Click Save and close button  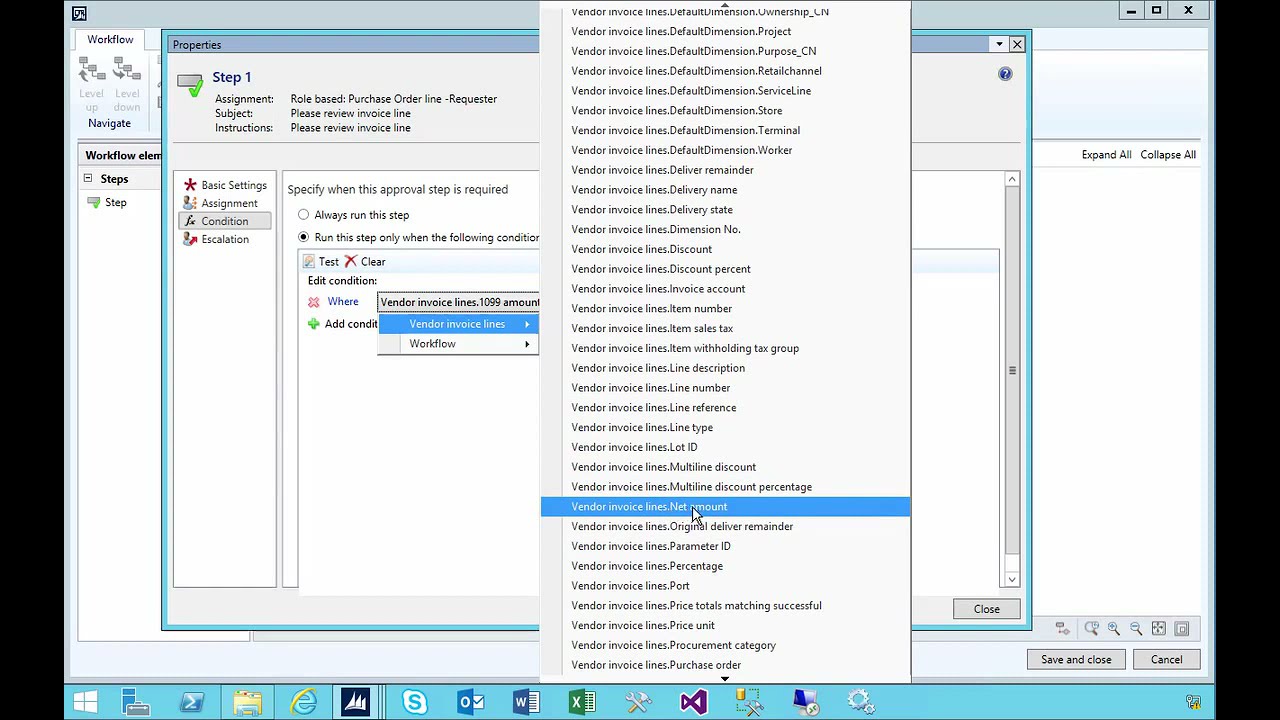[x=1076, y=659]
